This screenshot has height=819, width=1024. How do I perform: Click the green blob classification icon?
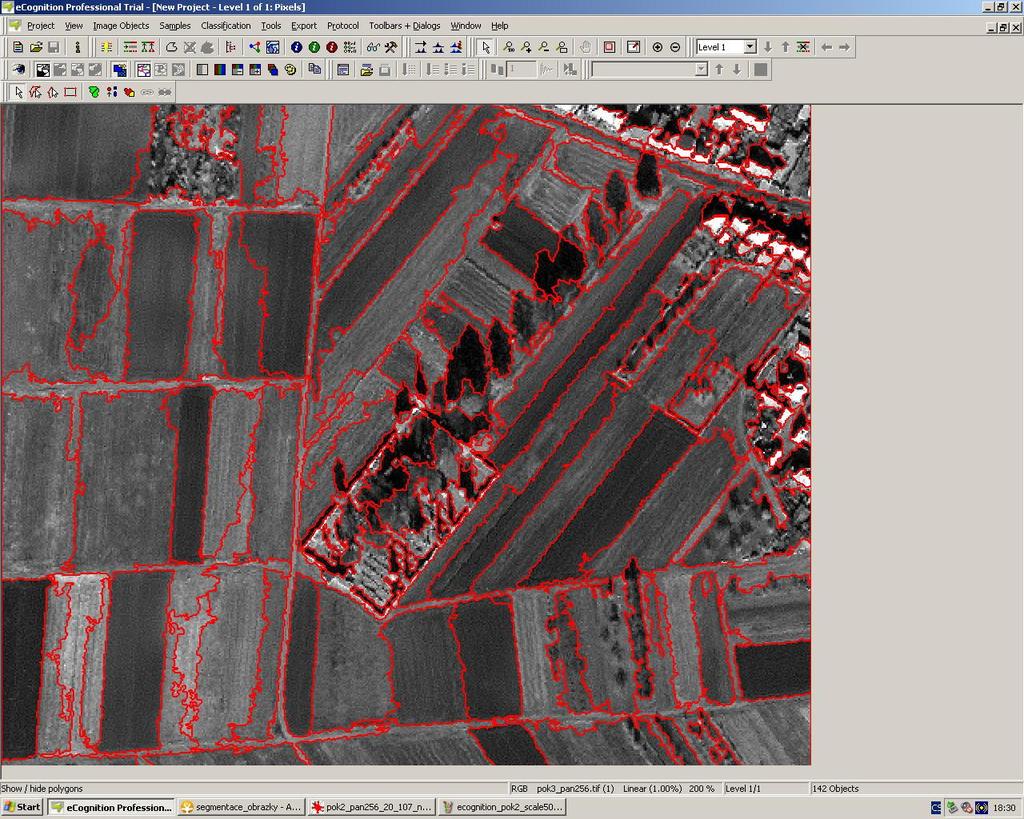(94, 92)
